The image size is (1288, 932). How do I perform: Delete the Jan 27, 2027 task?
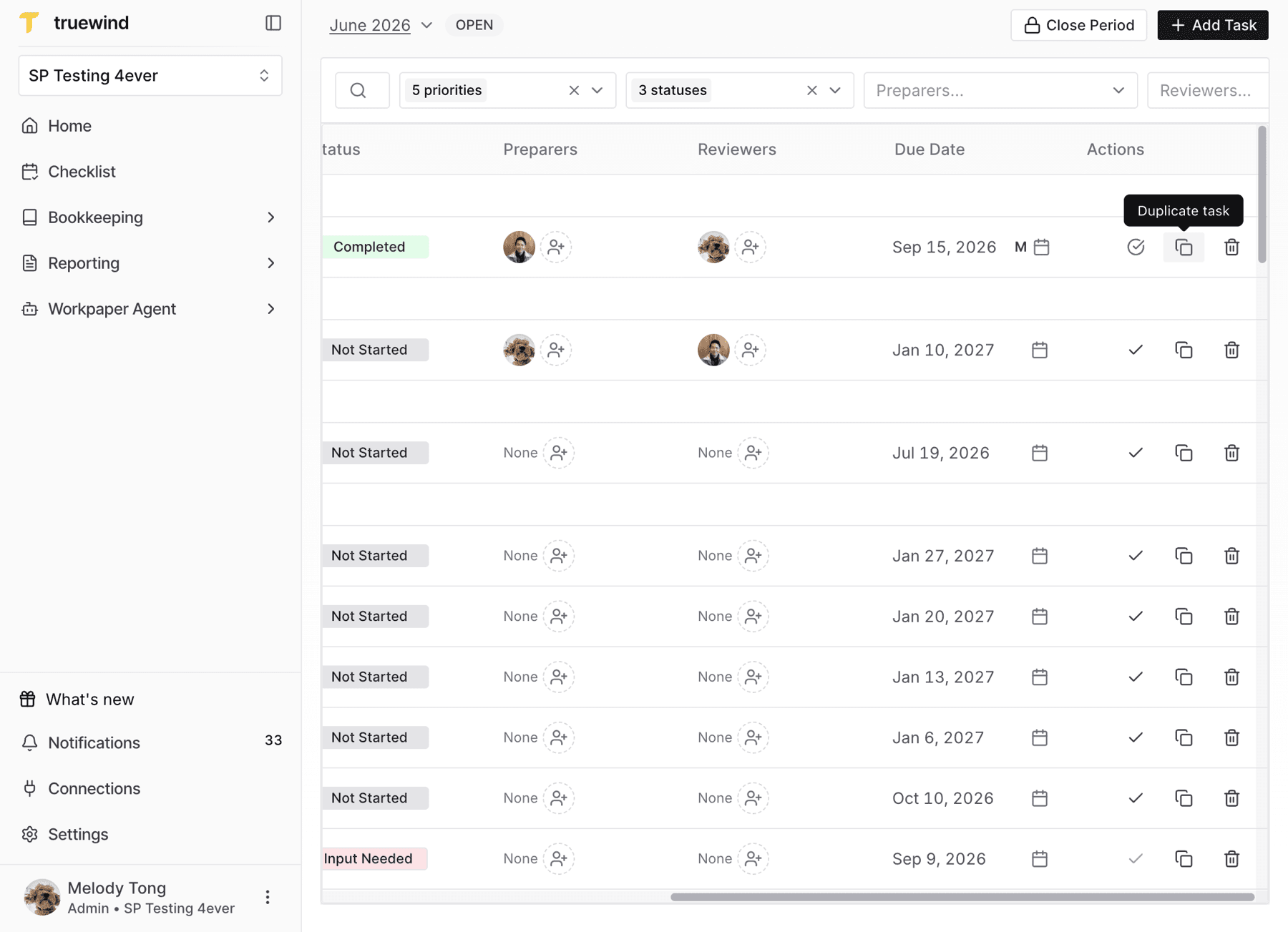coord(1231,556)
